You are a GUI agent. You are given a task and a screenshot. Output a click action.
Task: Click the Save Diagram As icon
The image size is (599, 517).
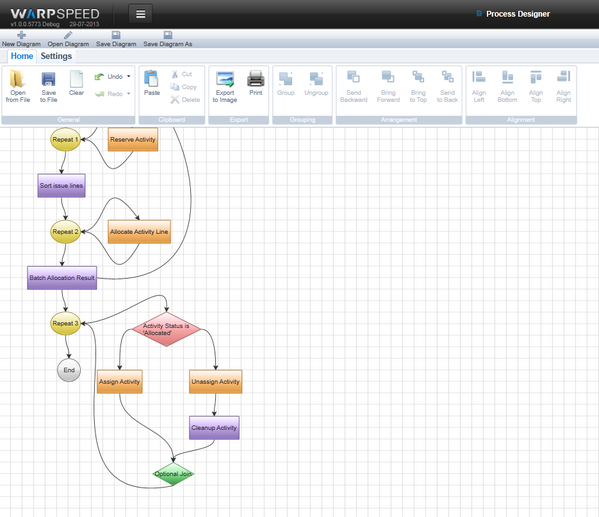click(x=167, y=35)
